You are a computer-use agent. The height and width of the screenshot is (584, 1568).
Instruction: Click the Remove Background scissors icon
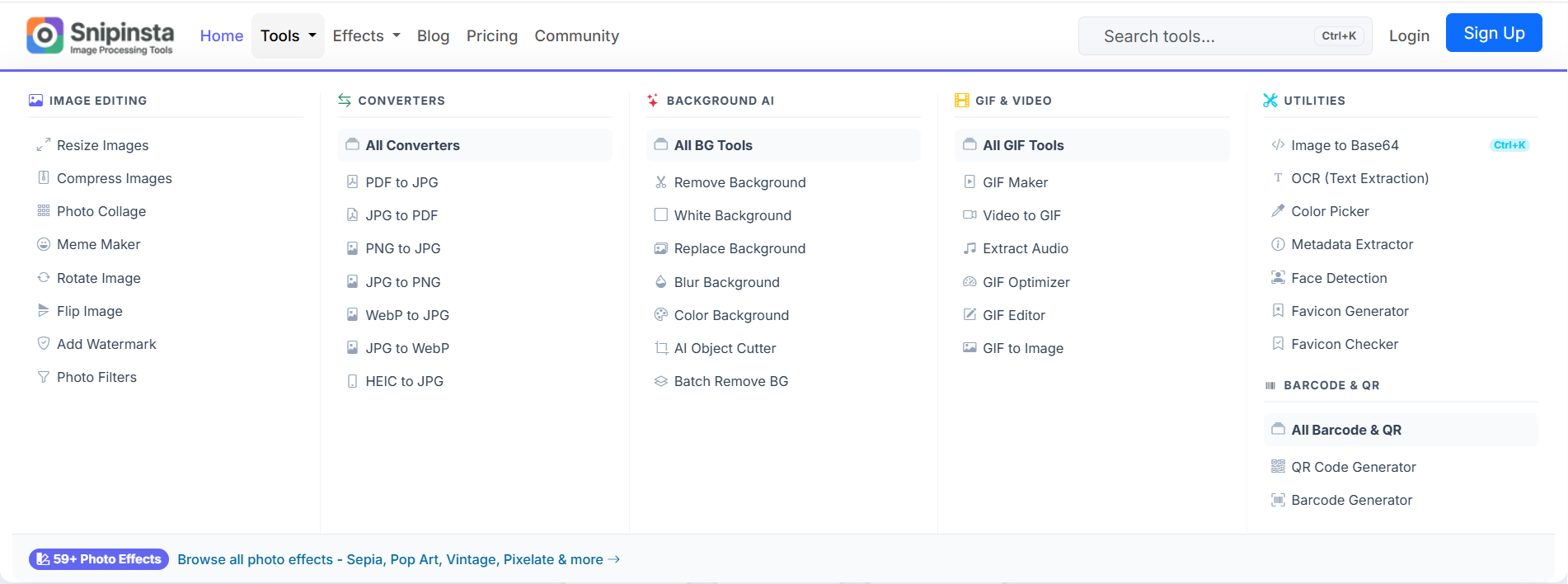(660, 182)
